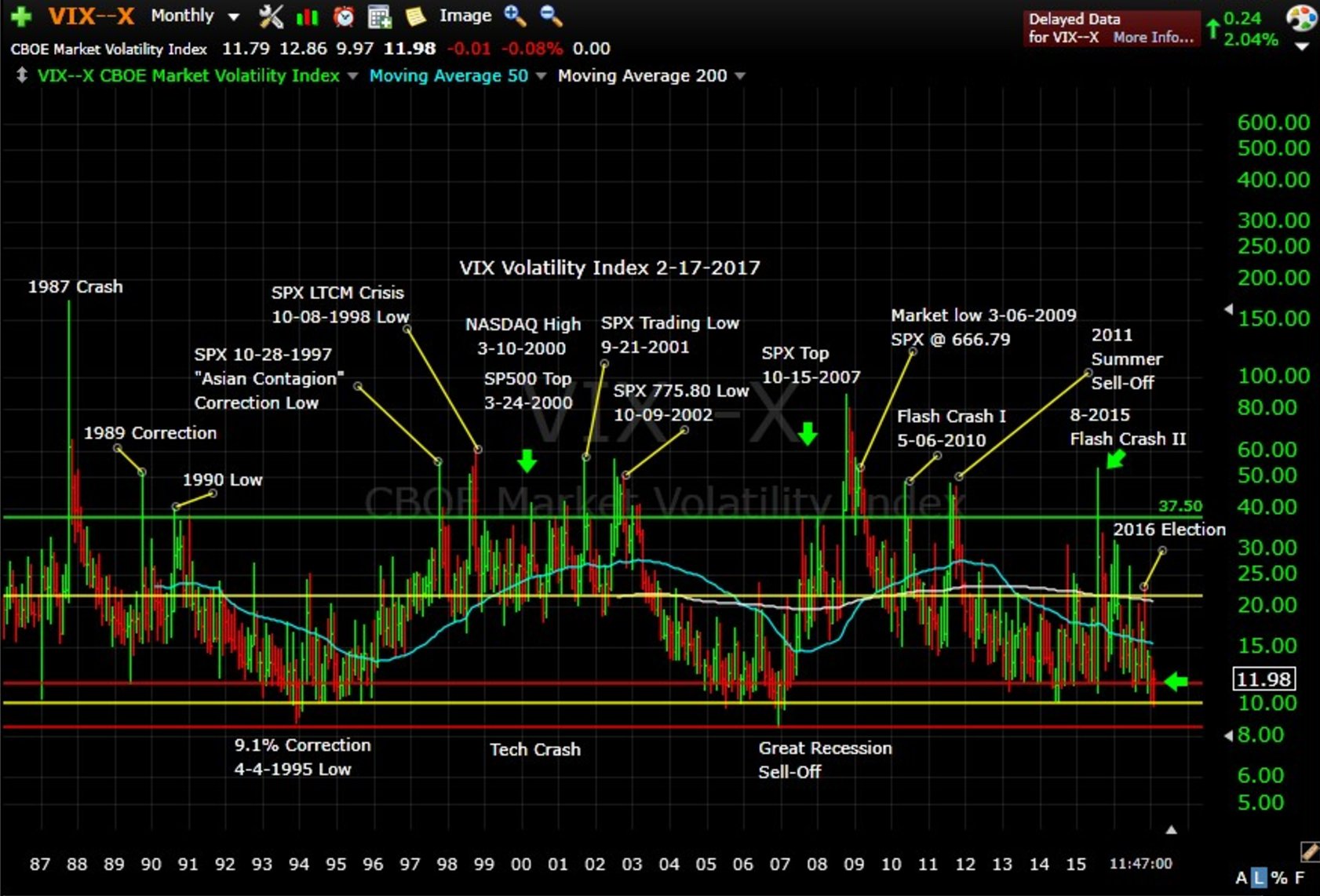The image size is (1320, 896).
Task: Click the Image menu item
Action: pos(465,16)
